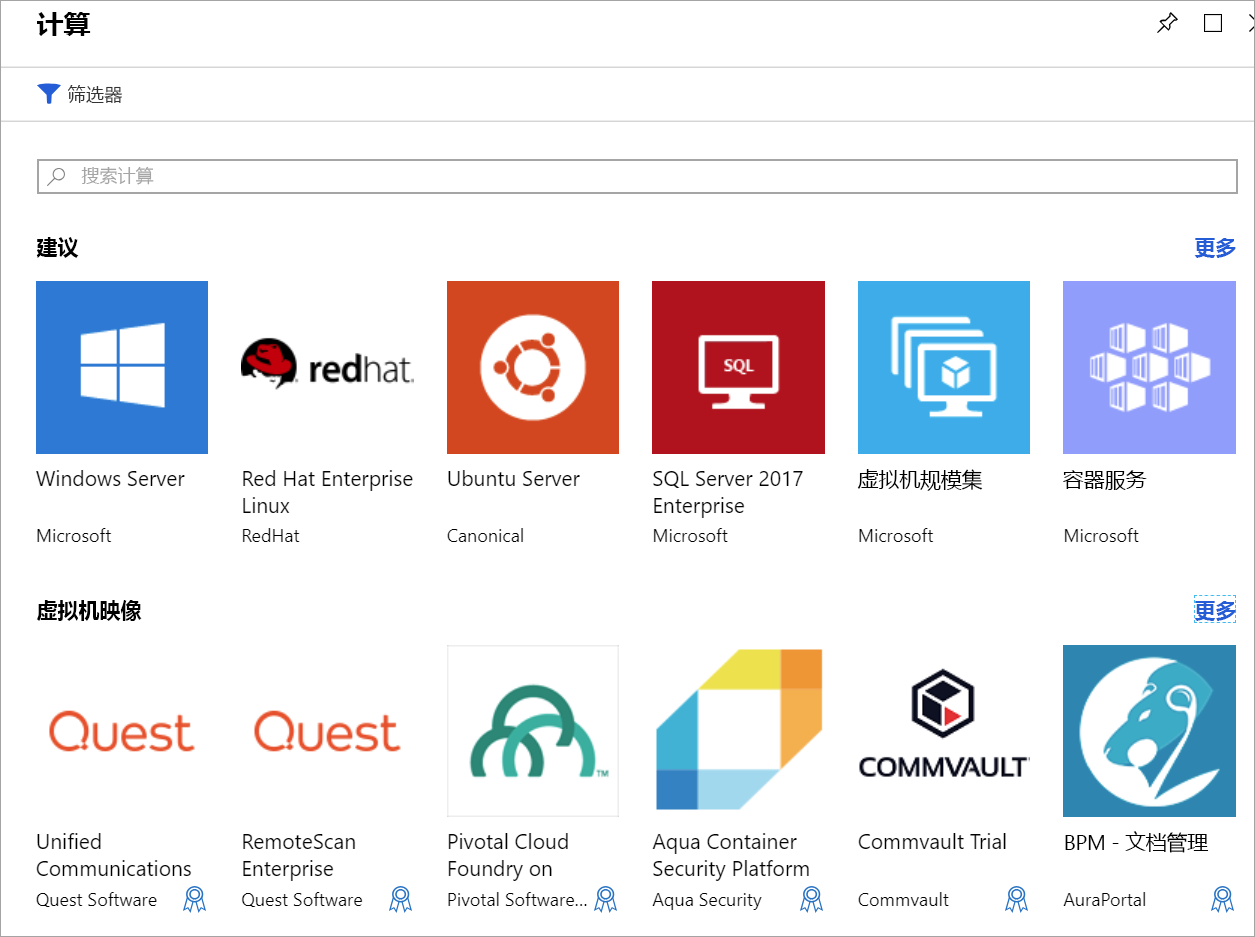
Task: Open SQL Server 2017 Enterprise title
Action: pos(727,492)
